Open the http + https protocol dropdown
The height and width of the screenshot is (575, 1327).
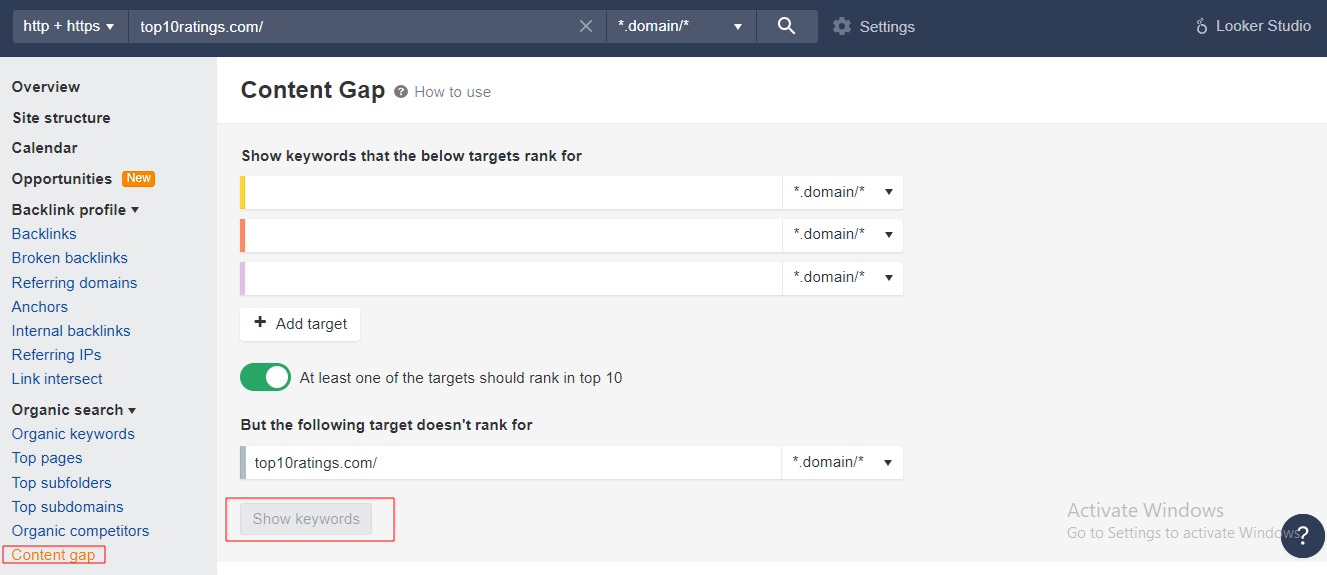[x=68, y=26]
